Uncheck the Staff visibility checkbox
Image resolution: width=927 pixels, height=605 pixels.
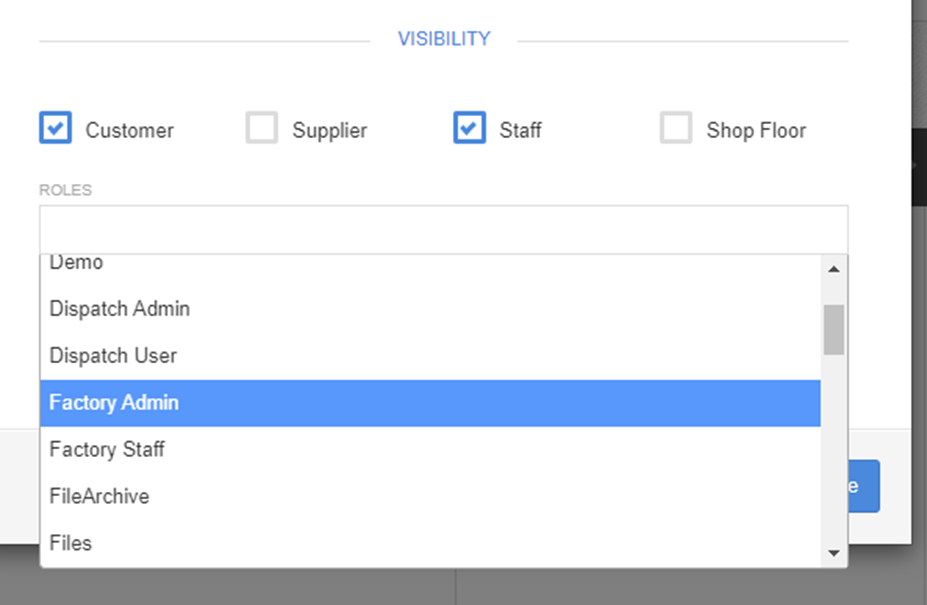(469, 128)
